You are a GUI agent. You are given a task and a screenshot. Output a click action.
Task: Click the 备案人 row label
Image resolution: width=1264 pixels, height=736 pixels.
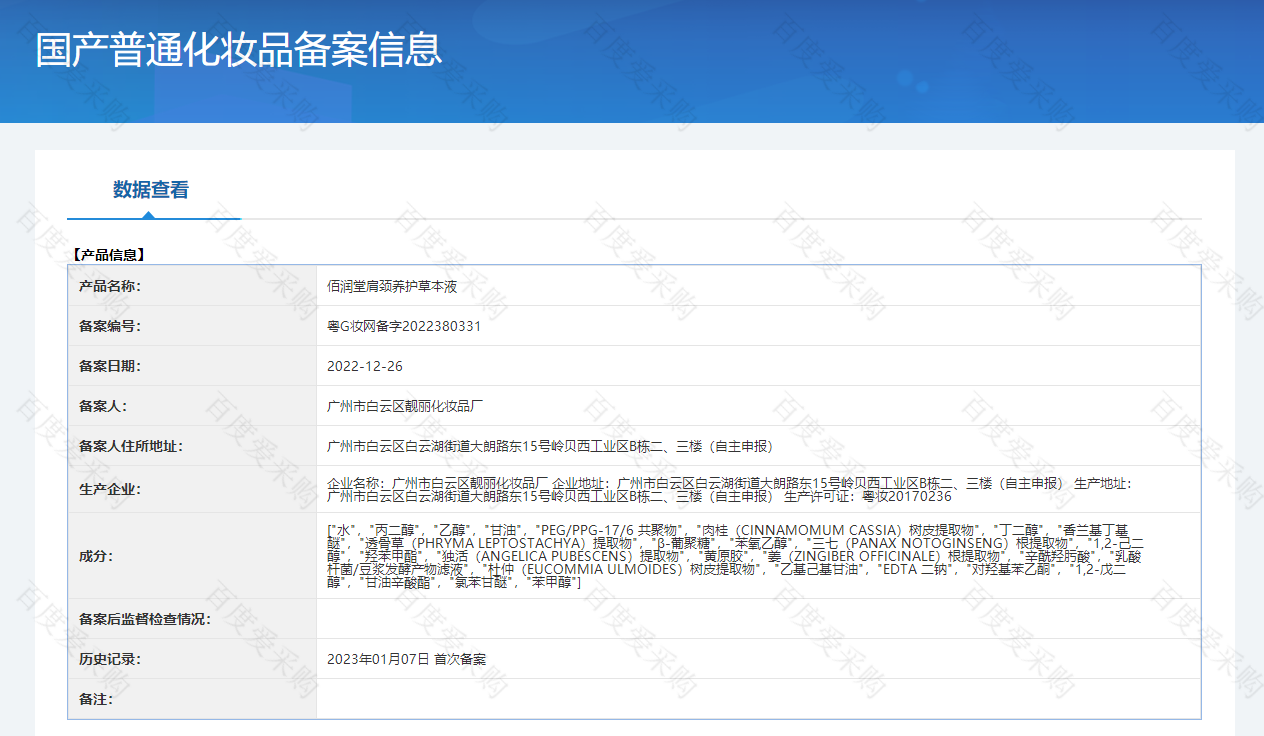(103, 406)
